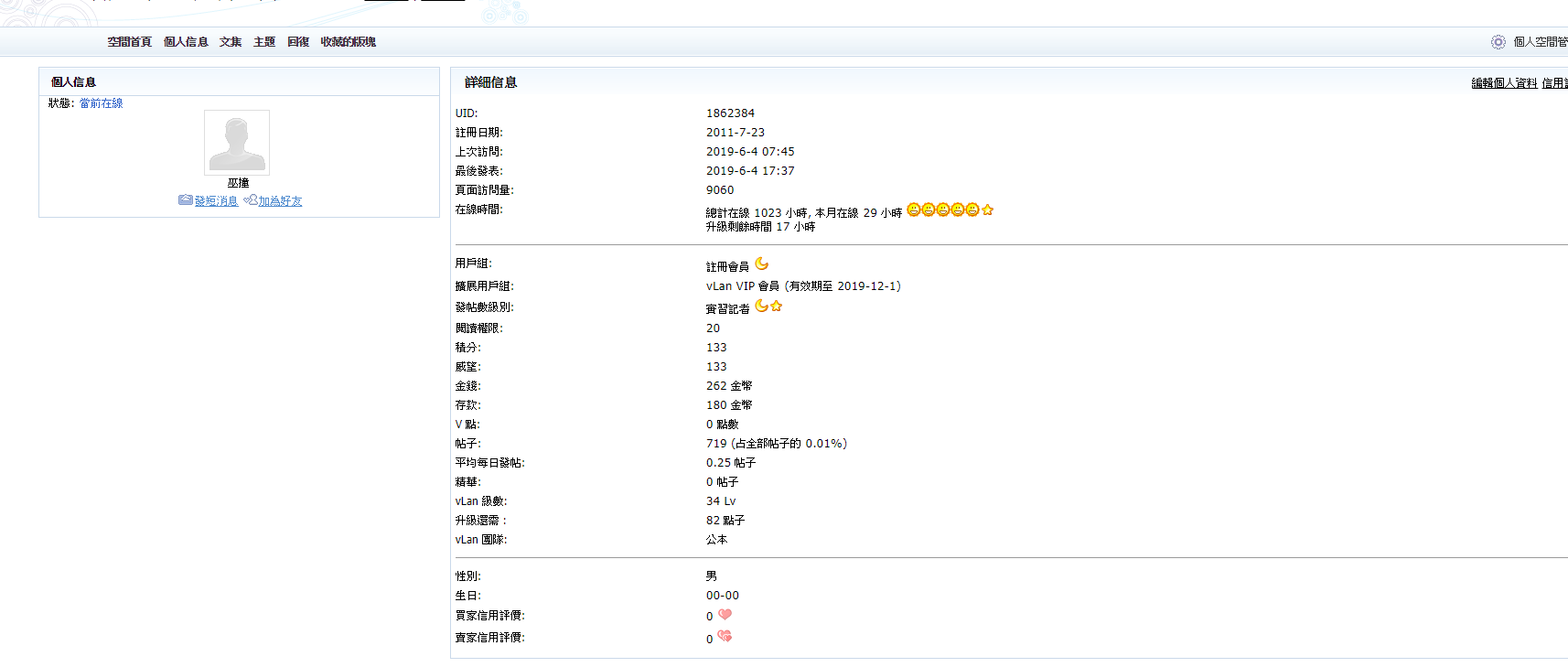Go to 主題 in the navigation bar
The image size is (1568, 667).
click(x=264, y=42)
